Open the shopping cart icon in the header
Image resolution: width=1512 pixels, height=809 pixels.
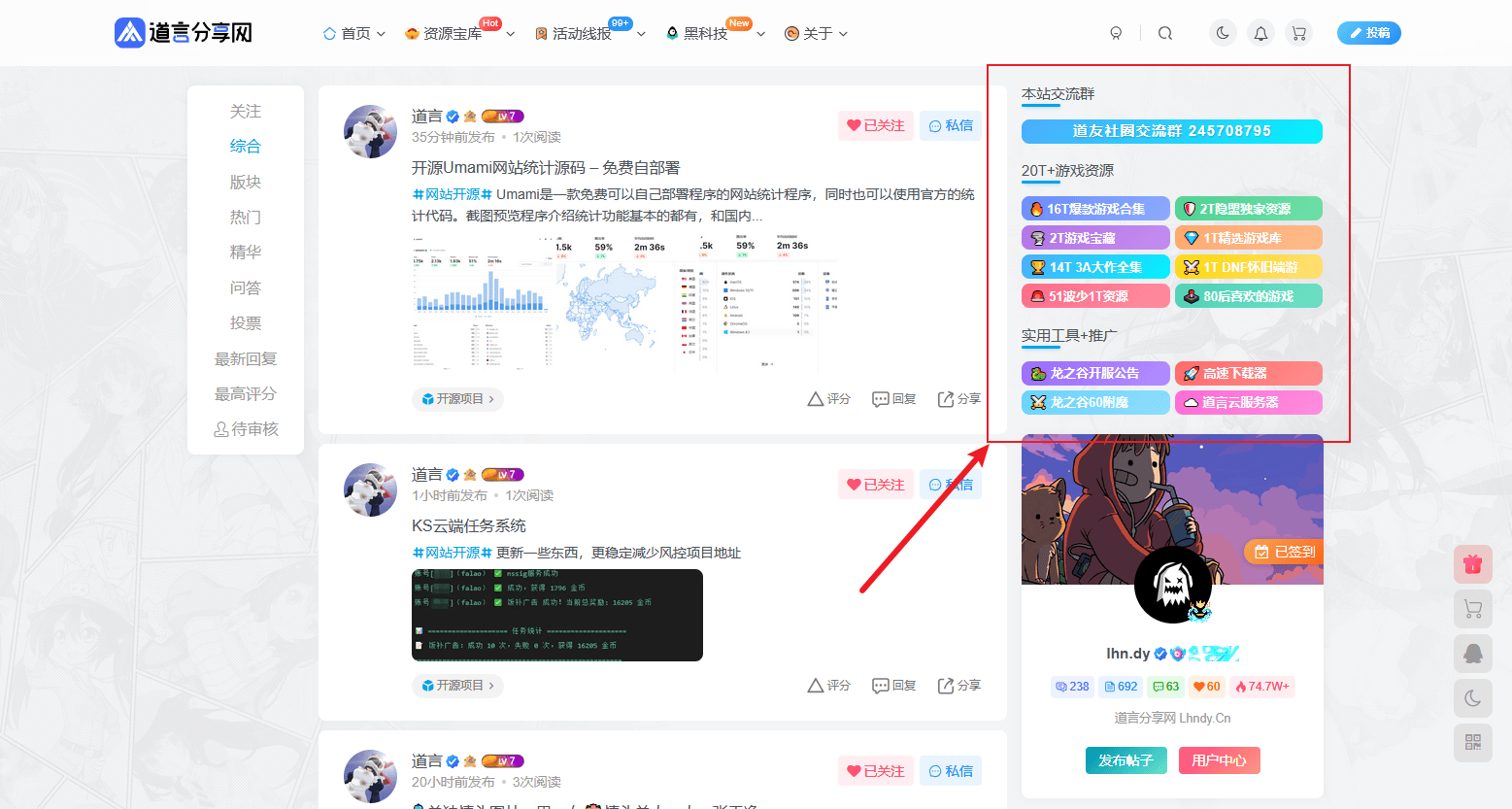(x=1298, y=32)
